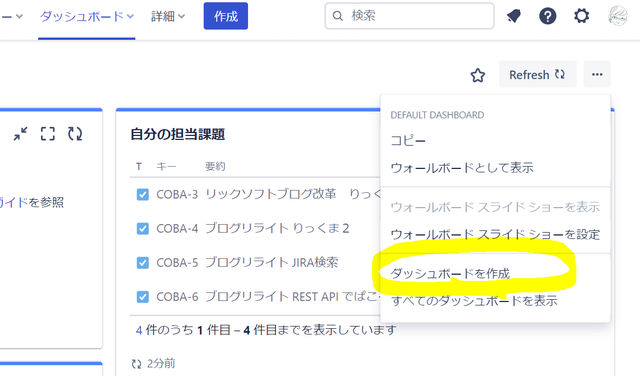Open the COBA-5 issue key link
640x376 pixels.
(x=177, y=263)
